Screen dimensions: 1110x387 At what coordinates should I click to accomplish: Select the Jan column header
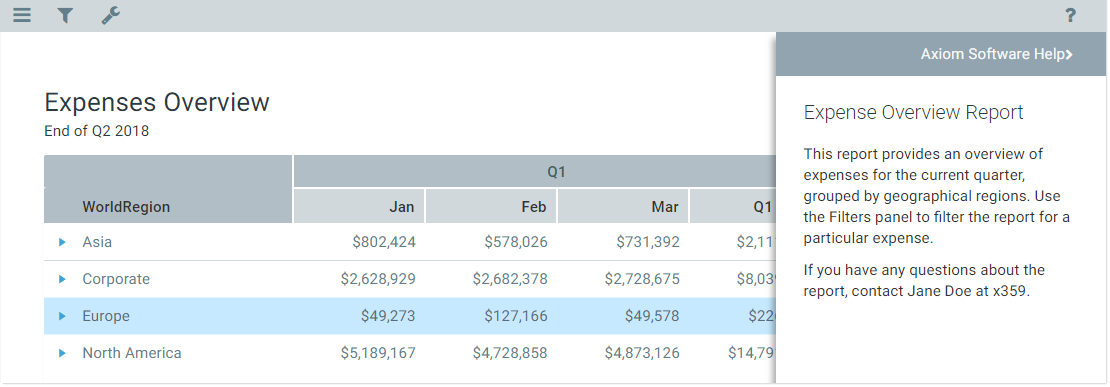tap(359, 207)
